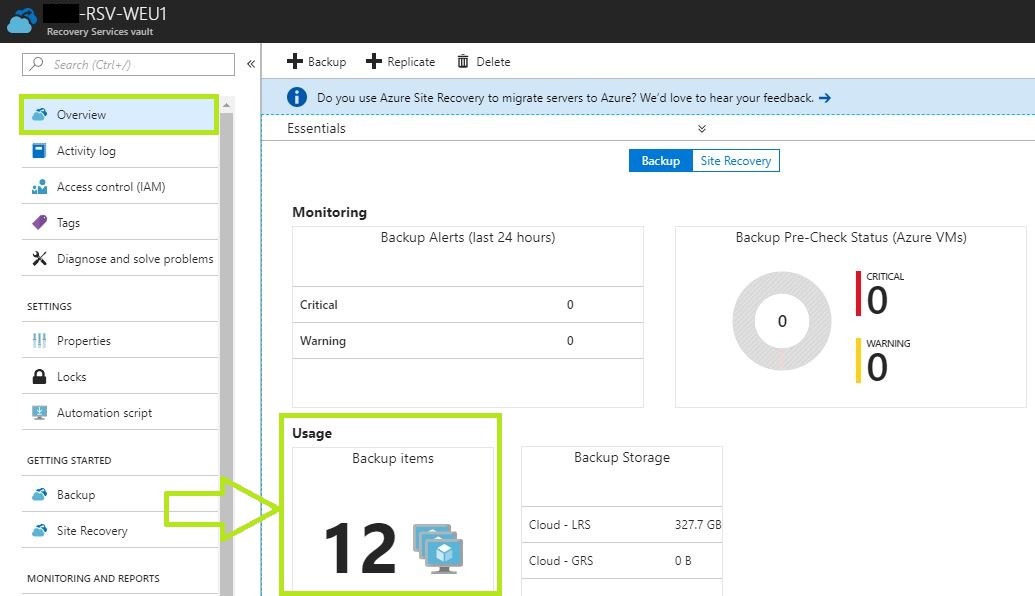Click the Overview cloud icon
The width and height of the screenshot is (1035, 596).
point(40,114)
